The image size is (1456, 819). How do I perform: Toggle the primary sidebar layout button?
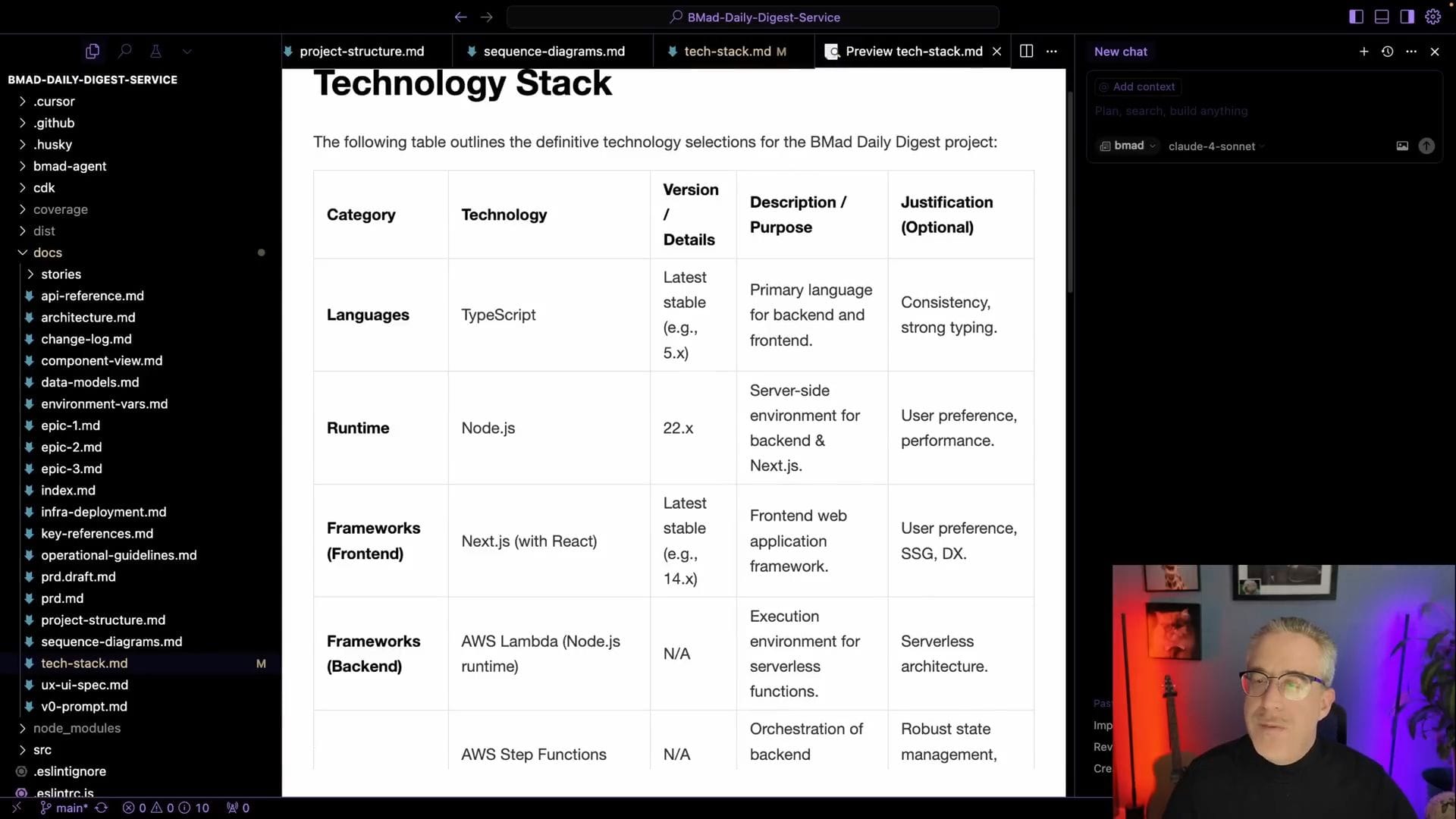click(x=1356, y=17)
